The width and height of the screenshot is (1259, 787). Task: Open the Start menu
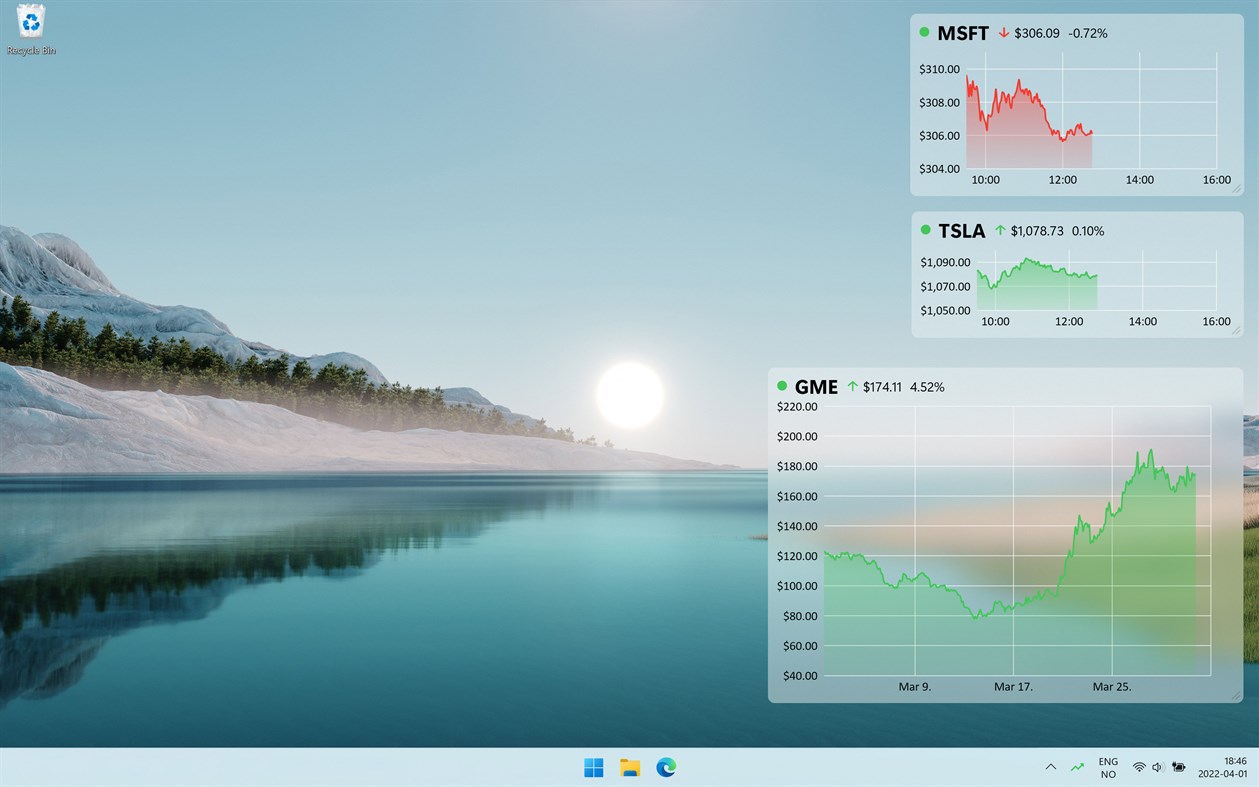[594, 767]
